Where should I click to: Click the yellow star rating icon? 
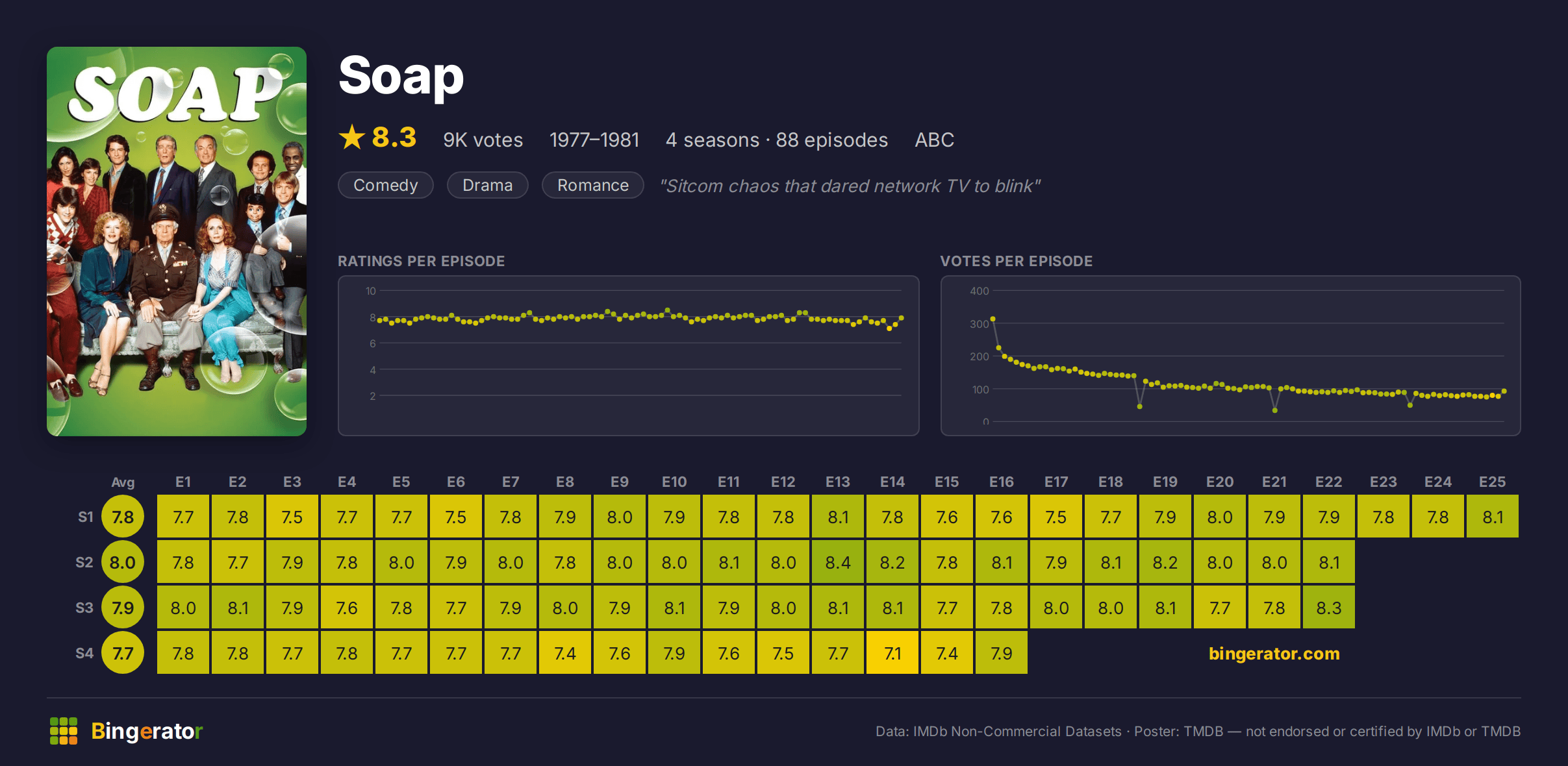(352, 137)
